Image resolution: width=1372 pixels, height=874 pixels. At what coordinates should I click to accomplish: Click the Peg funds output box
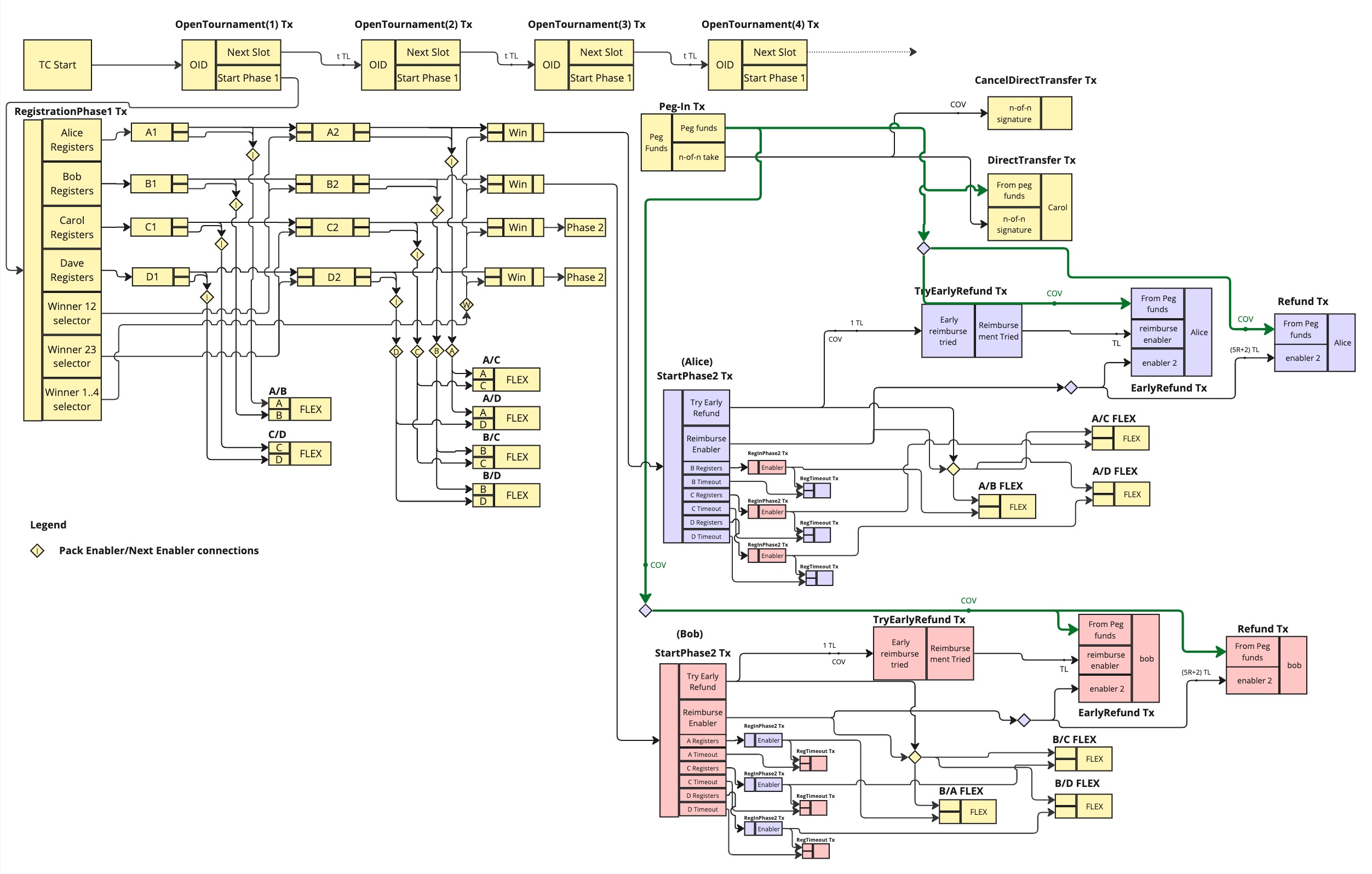click(698, 128)
